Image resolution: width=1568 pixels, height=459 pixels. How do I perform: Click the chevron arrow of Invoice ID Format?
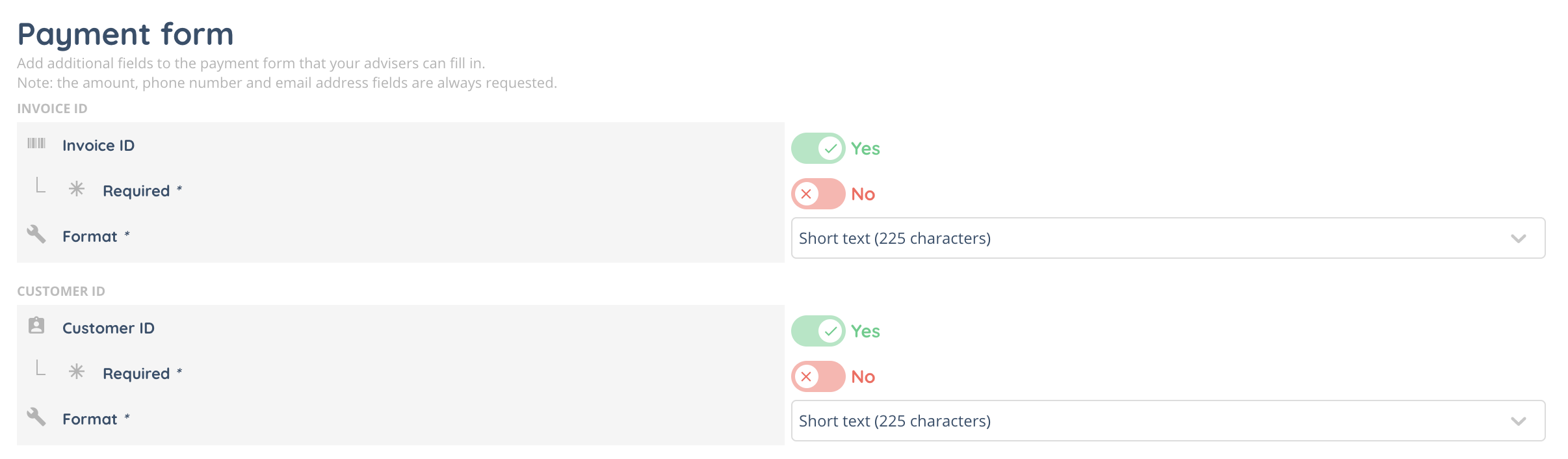[1519, 239]
